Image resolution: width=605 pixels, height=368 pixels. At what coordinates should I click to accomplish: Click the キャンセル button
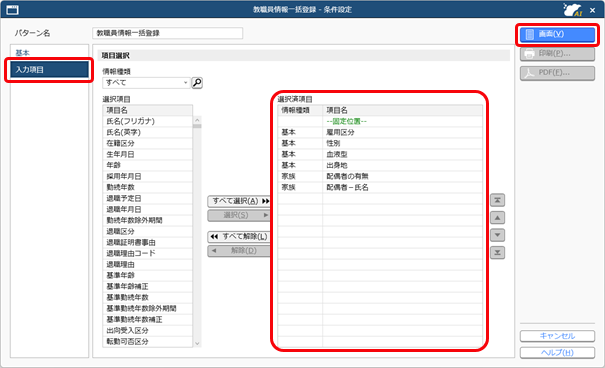coord(557,336)
